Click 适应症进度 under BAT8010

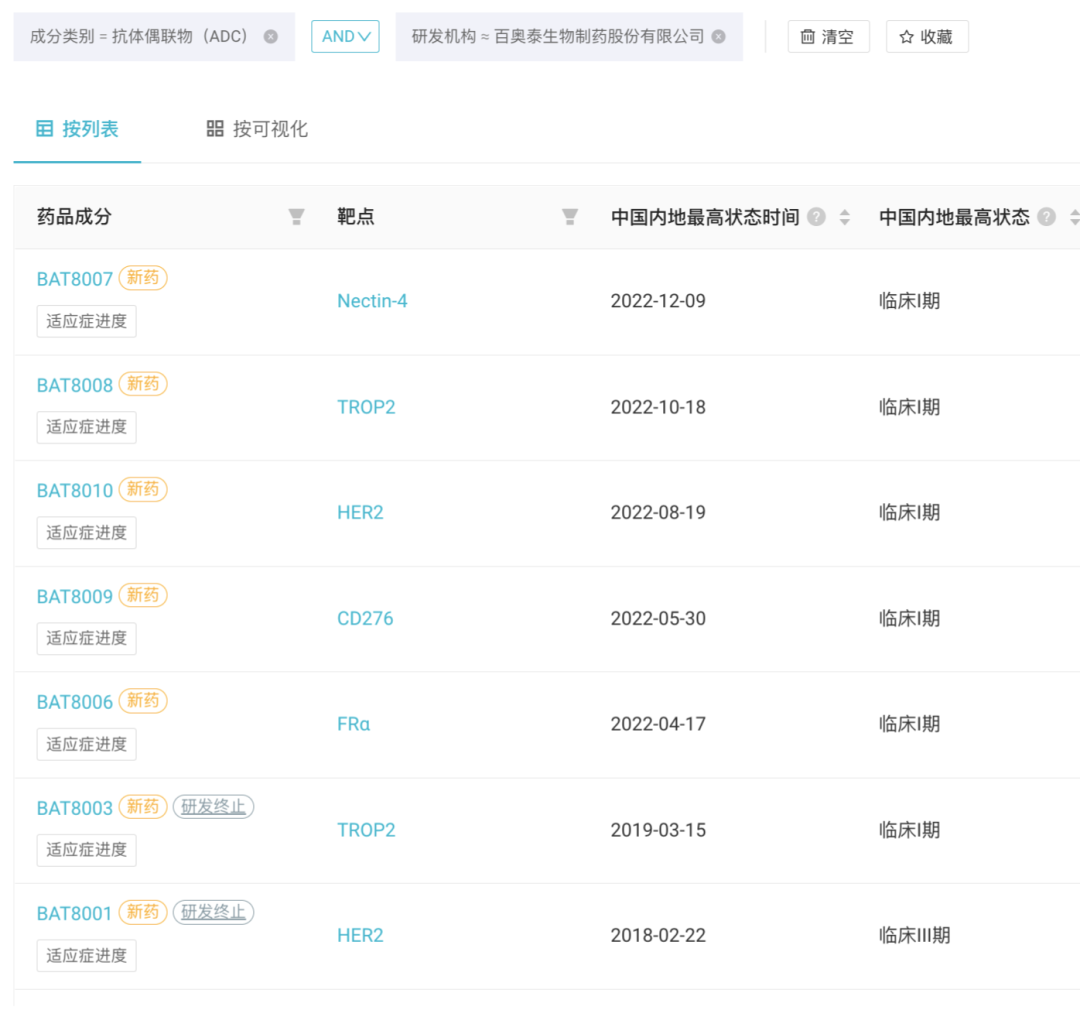(86, 532)
